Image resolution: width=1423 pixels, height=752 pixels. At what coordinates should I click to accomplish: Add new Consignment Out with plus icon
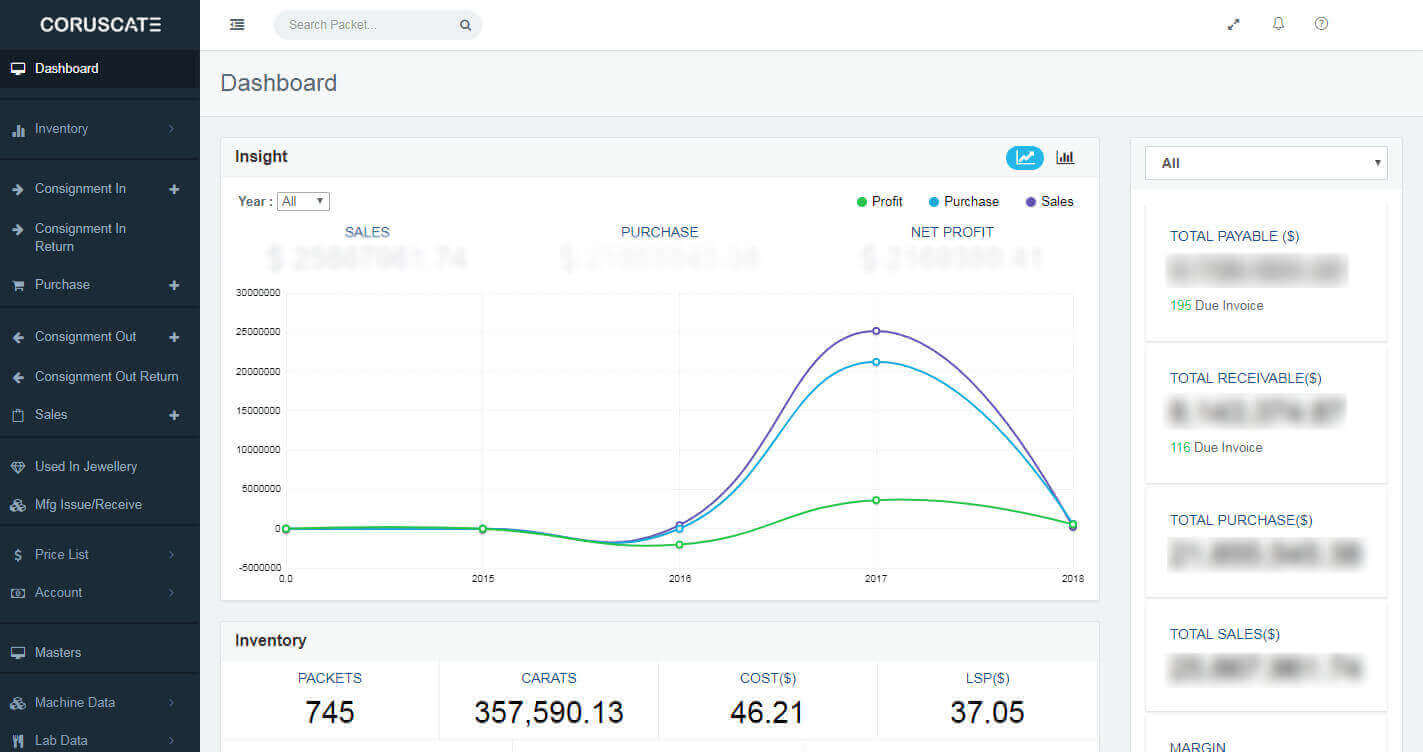coord(174,337)
